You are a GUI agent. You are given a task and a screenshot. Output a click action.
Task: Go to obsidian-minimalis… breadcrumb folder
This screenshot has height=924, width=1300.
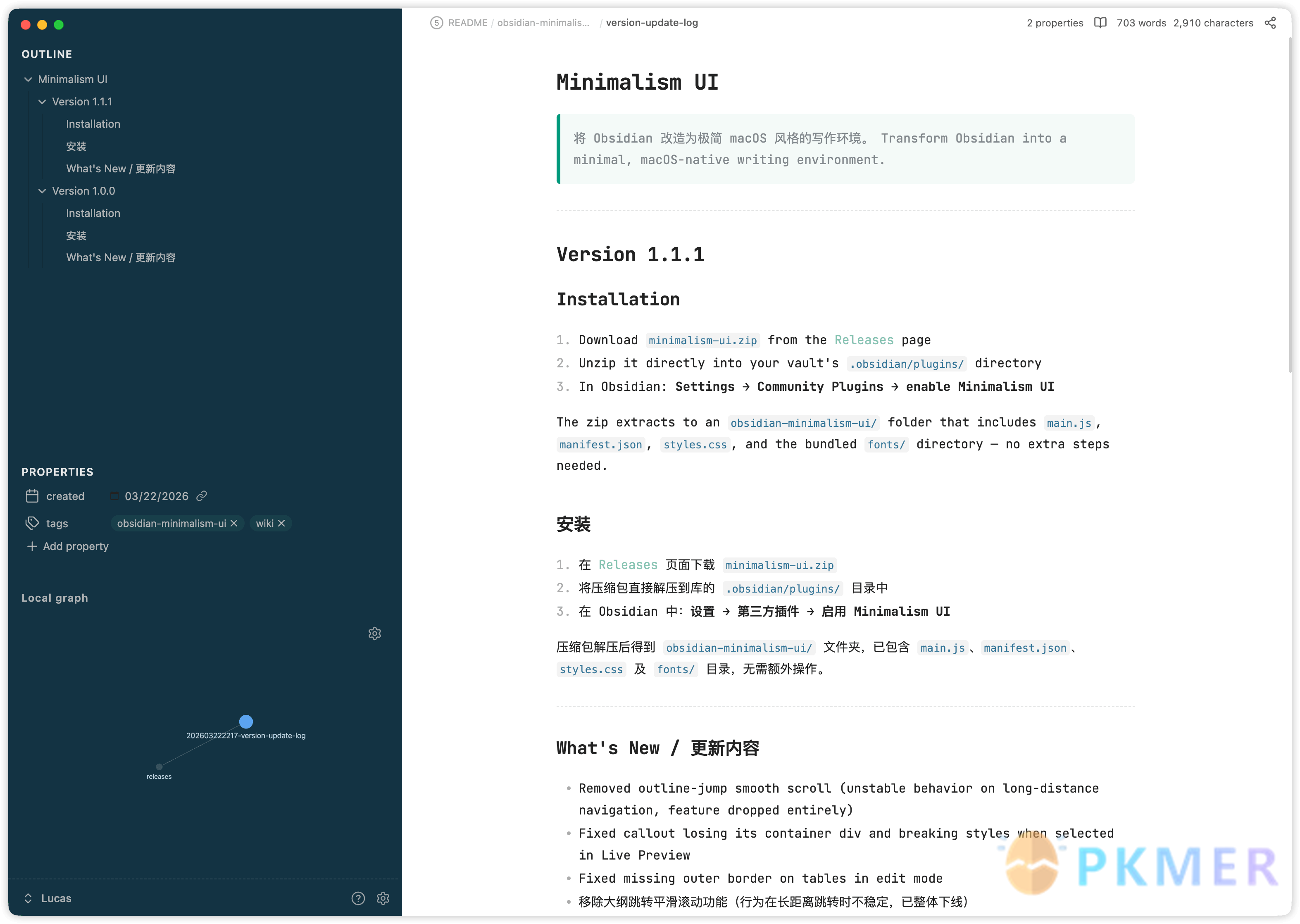543,23
